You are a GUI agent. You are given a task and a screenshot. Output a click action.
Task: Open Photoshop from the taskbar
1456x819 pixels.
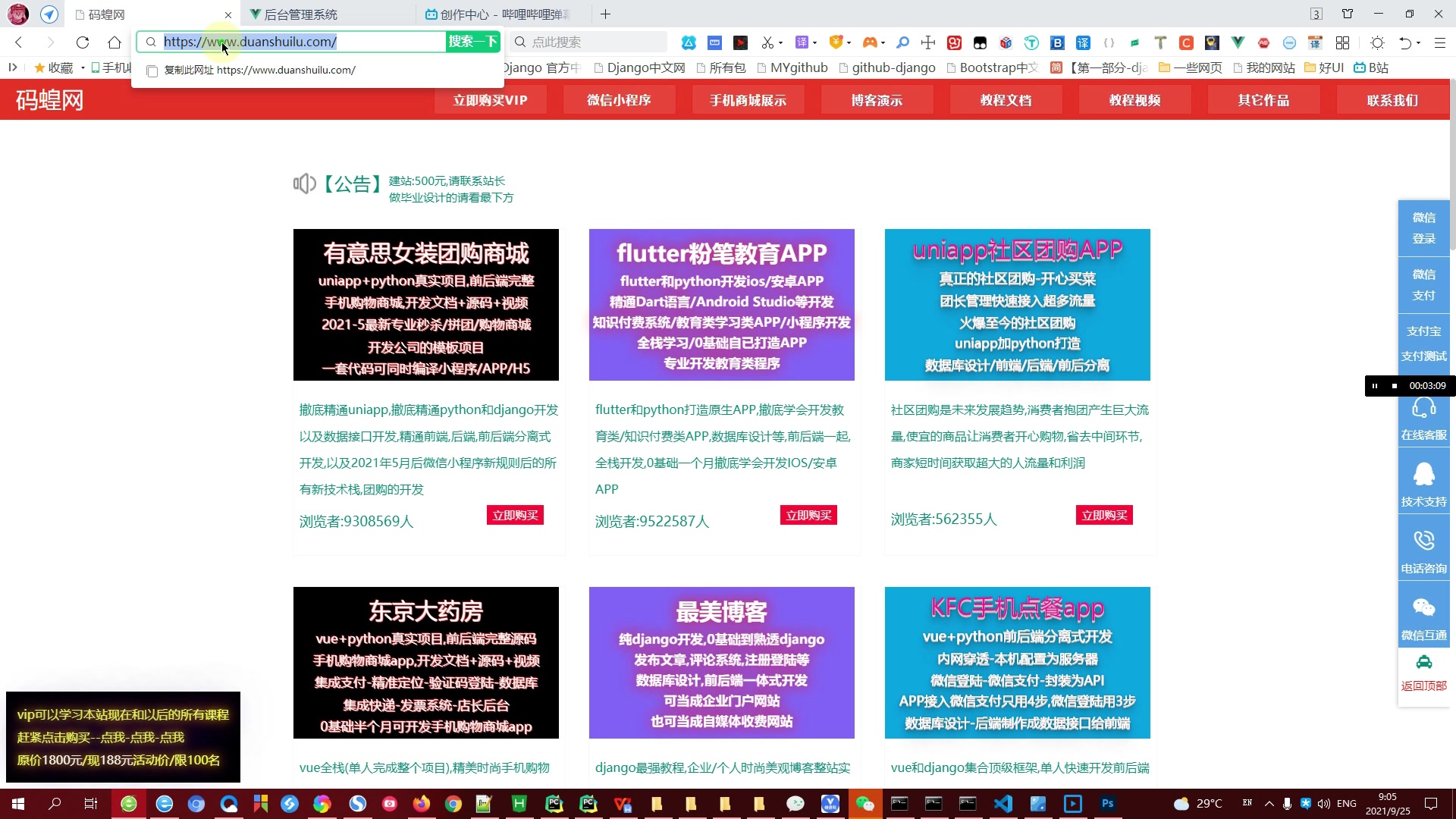(x=1108, y=804)
